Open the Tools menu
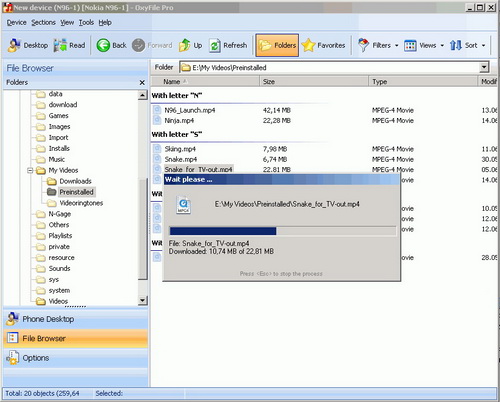This screenshot has height=402, width=500. point(86,22)
